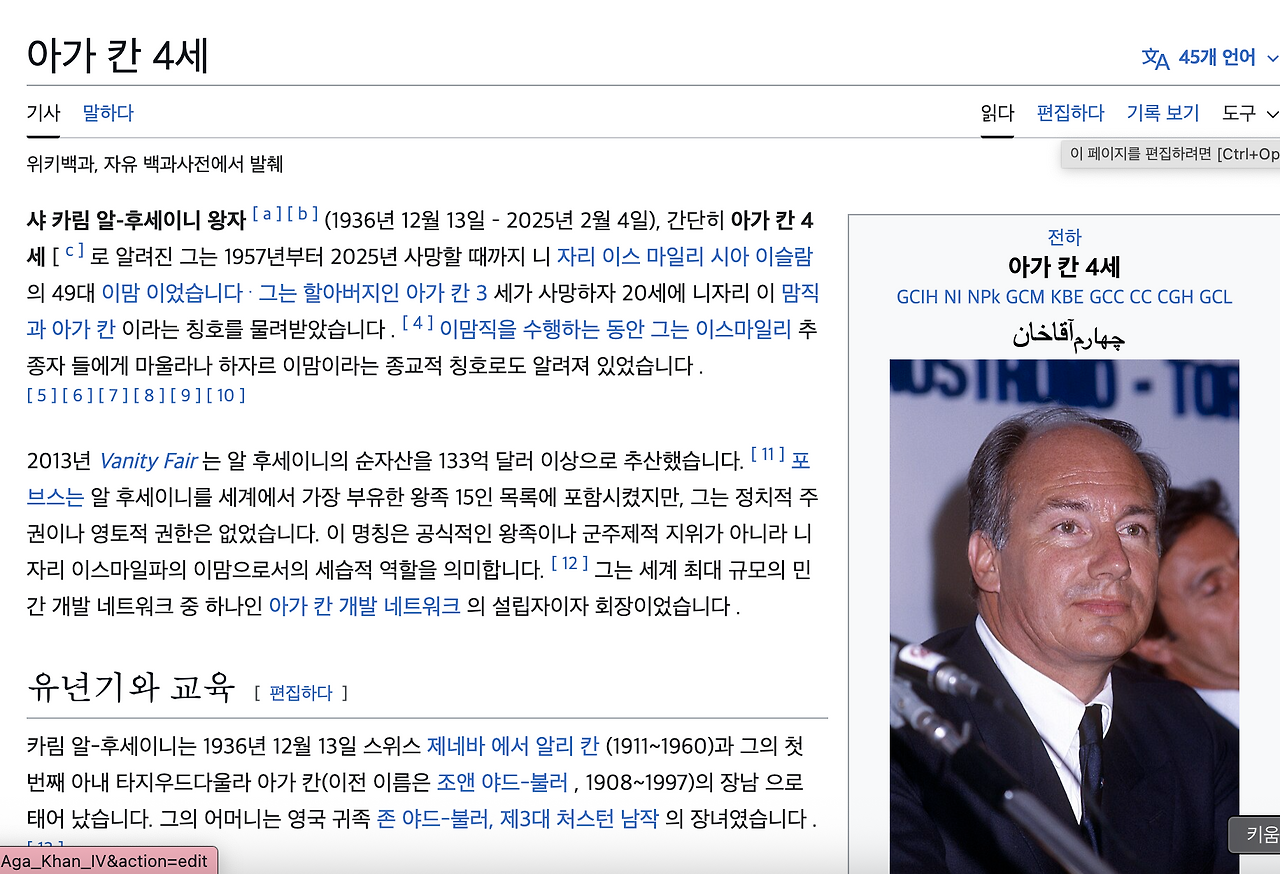Open footnote [c] in the intro
The height and width of the screenshot is (874, 1280).
point(73,250)
